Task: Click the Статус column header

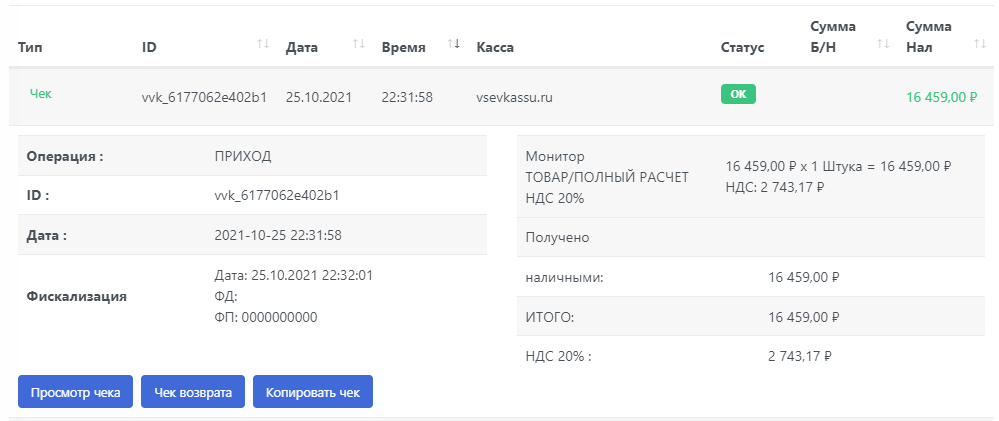Action: [x=742, y=47]
